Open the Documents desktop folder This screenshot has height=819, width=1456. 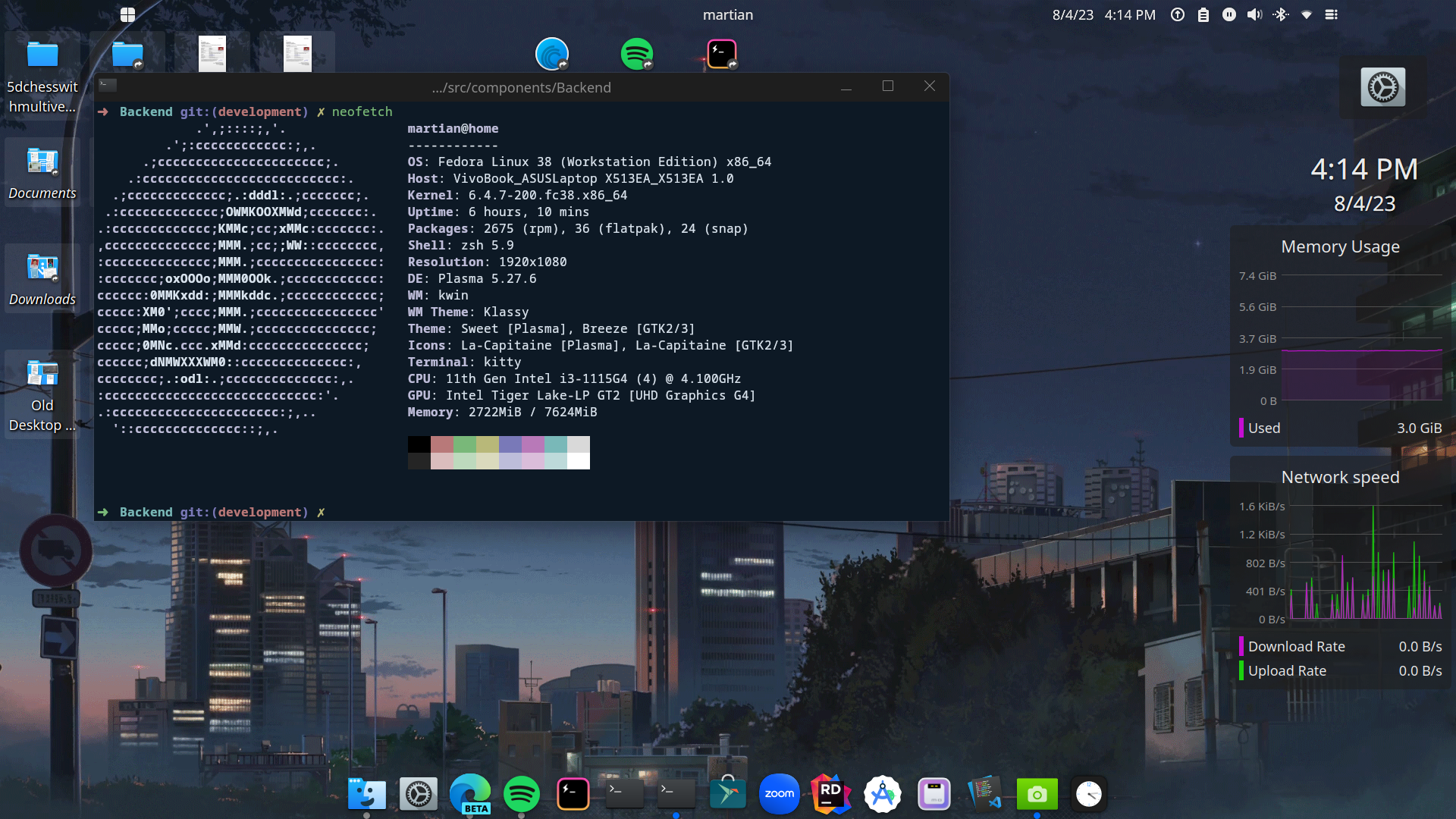tap(42, 173)
